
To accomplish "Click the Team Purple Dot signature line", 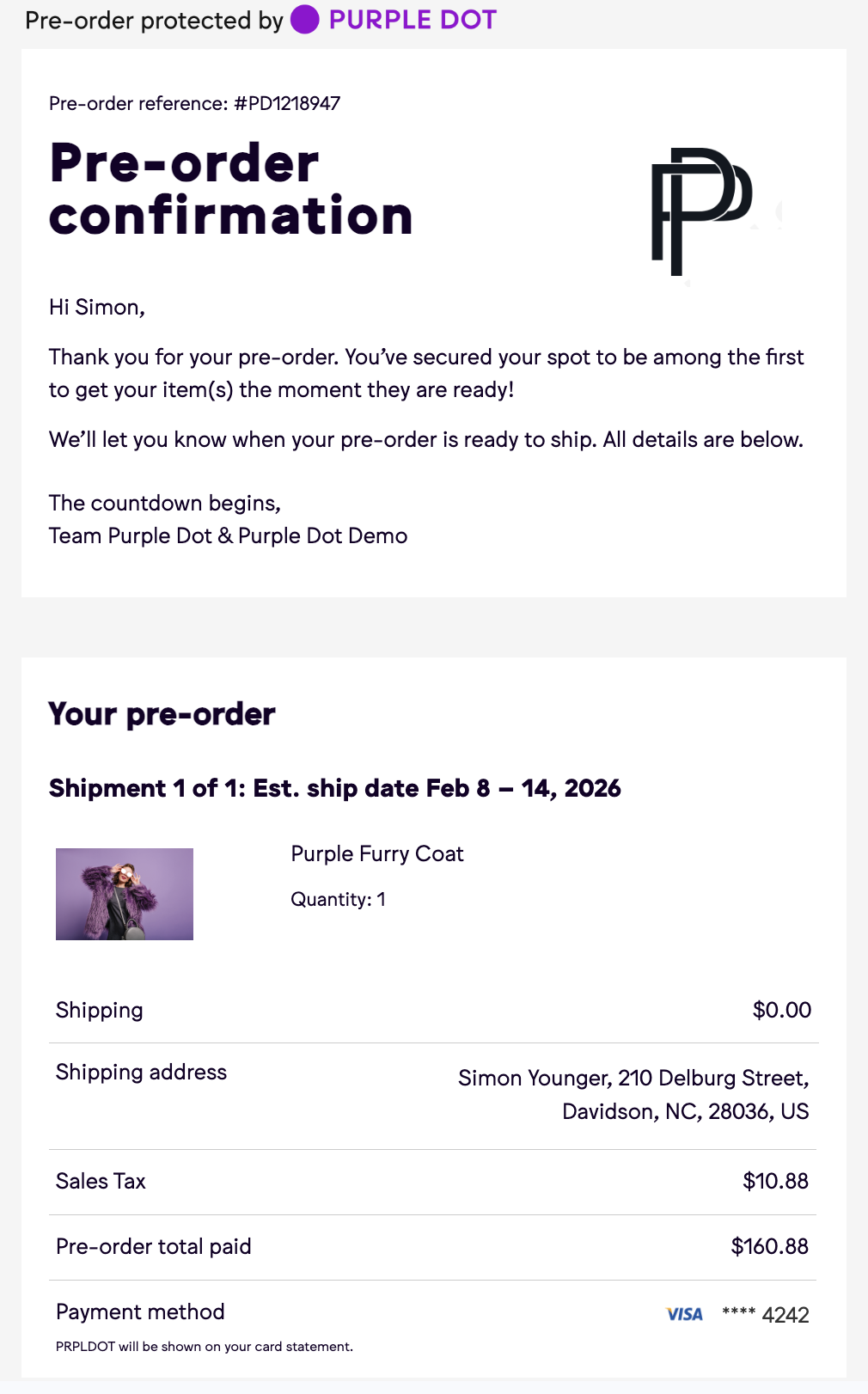I will coord(228,535).
